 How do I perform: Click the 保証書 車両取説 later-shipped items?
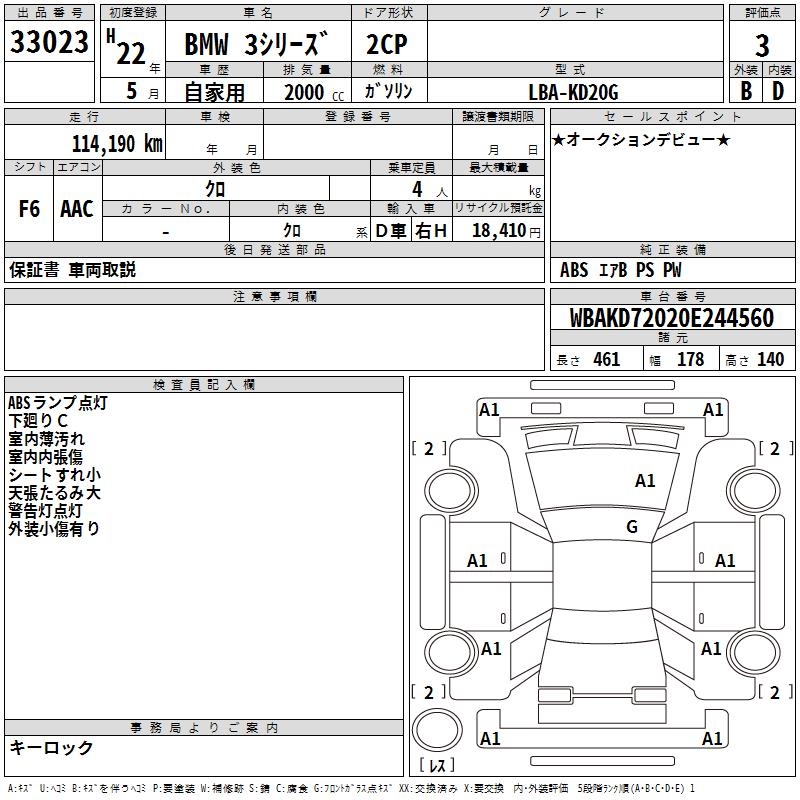click(x=72, y=270)
